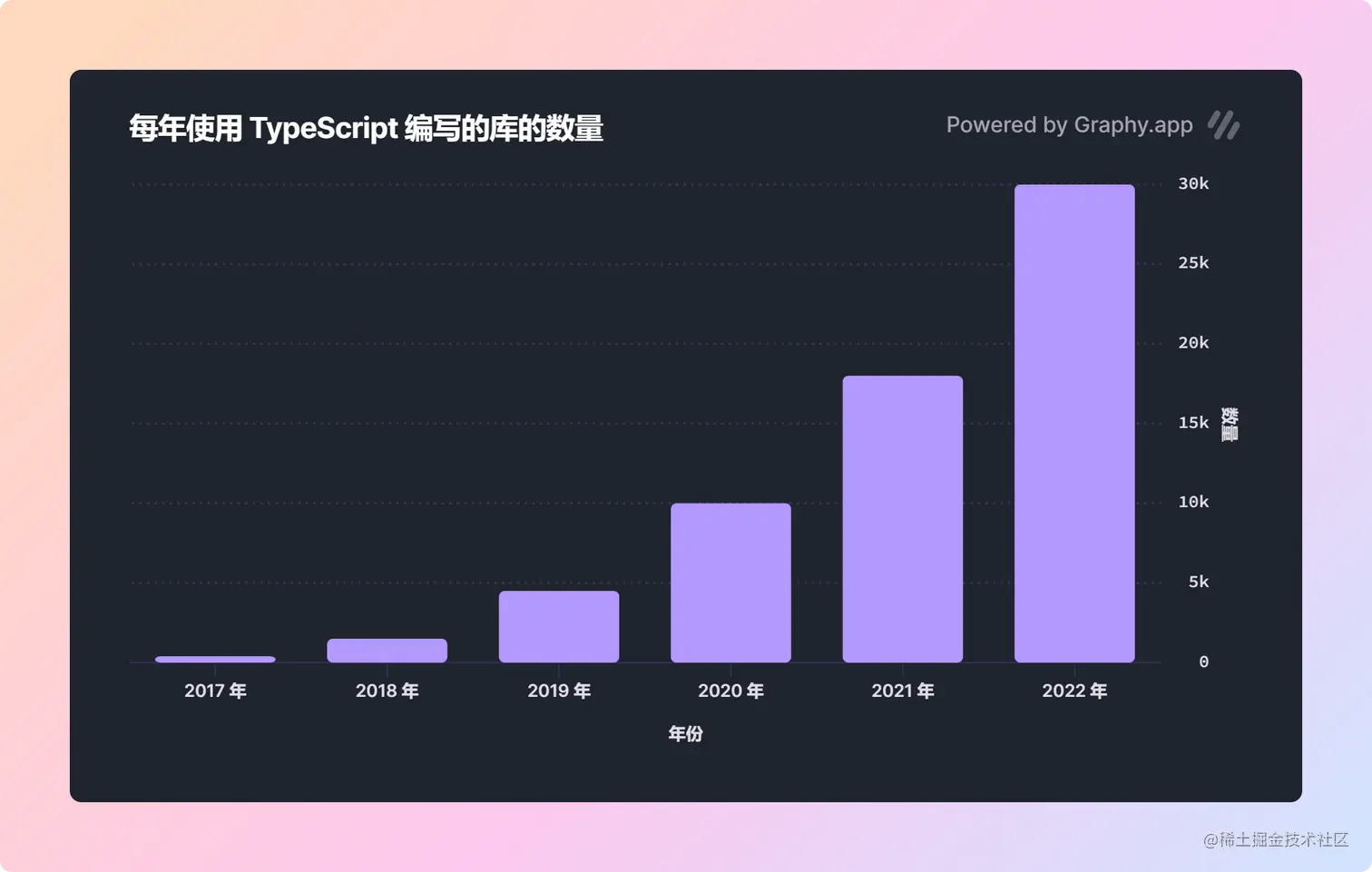Select the 2021 年 bar
The width and height of the screenshot is (1372, 872).
[x=903, y=517]
